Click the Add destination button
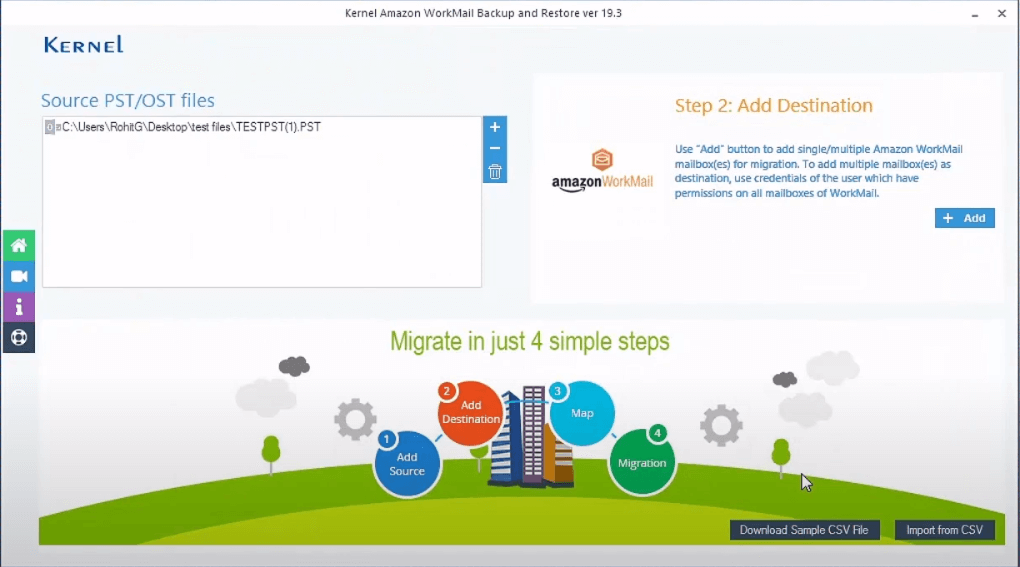This screenshot has height=567, width=1020. tap(964, 218)
